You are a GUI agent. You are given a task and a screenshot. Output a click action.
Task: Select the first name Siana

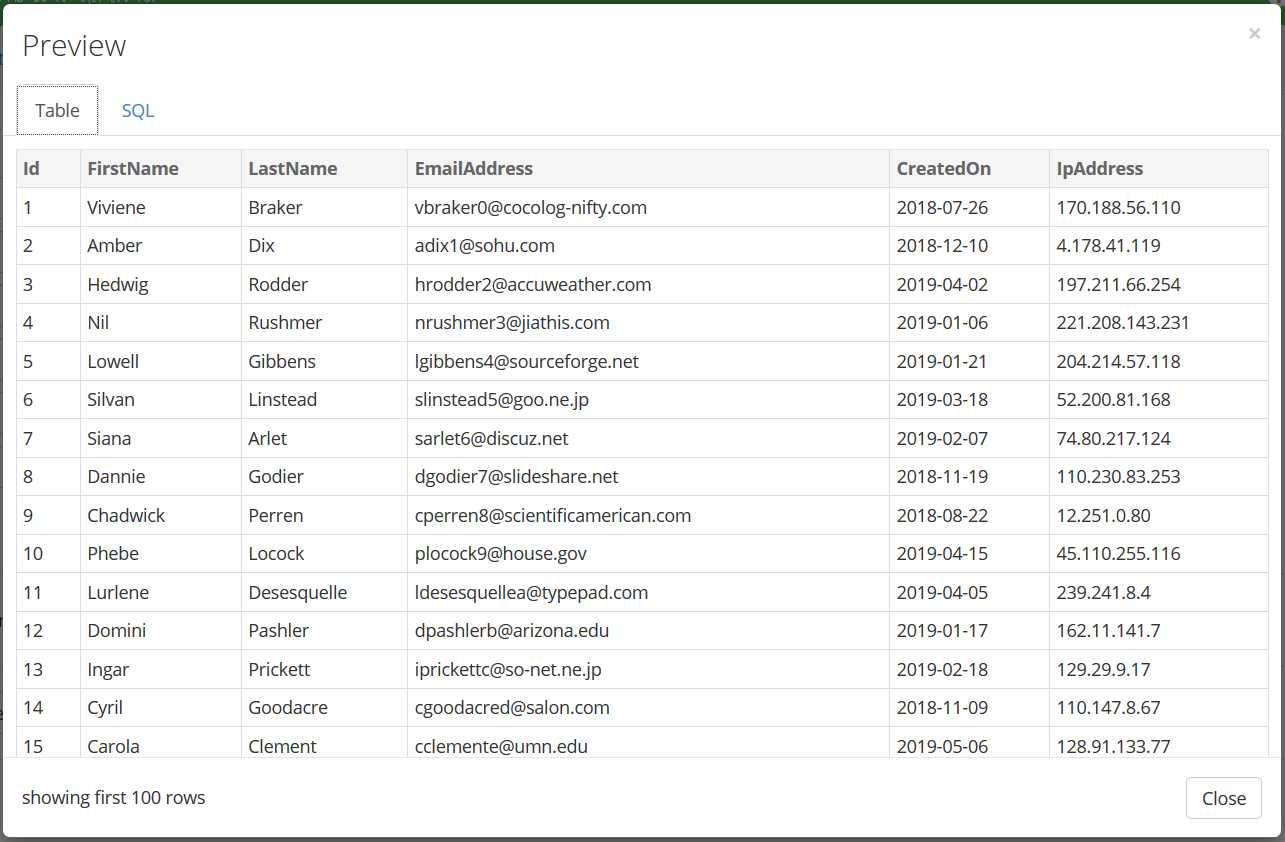point(109,439)
